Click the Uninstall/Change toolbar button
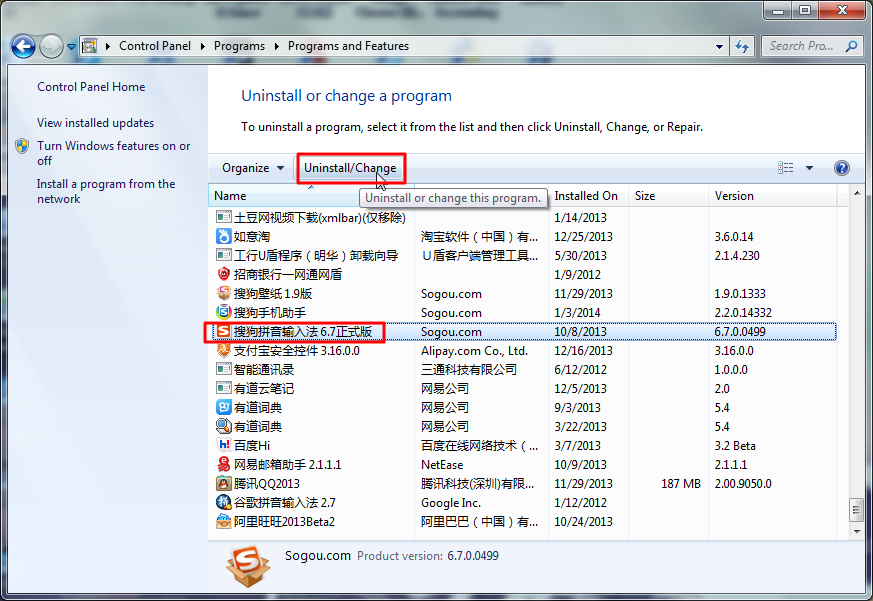This screenshot has width=873, height=601. 350,168
